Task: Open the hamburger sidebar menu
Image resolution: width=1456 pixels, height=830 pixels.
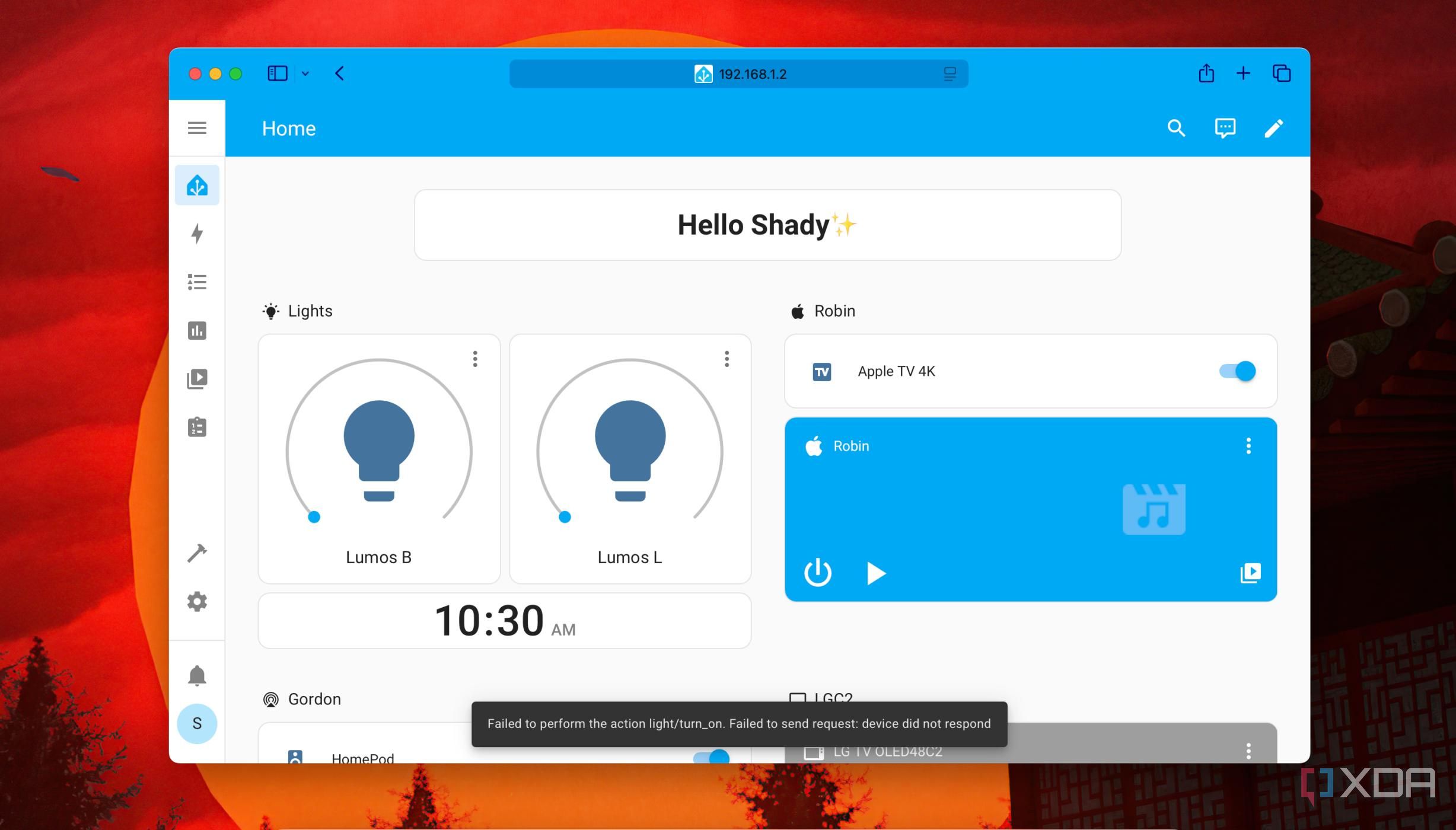Action: click(197, 128)
